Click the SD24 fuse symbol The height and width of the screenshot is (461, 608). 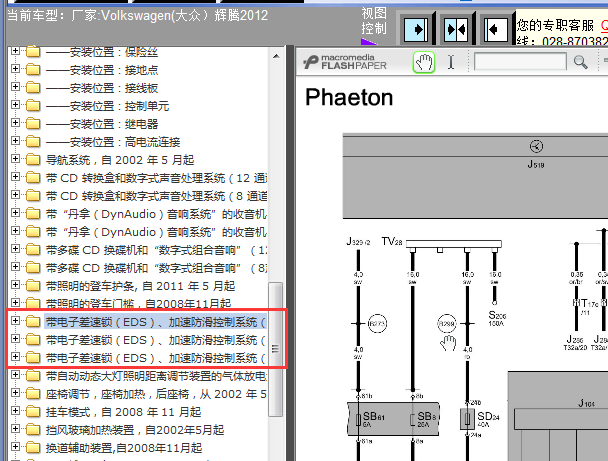click(467, 418)
